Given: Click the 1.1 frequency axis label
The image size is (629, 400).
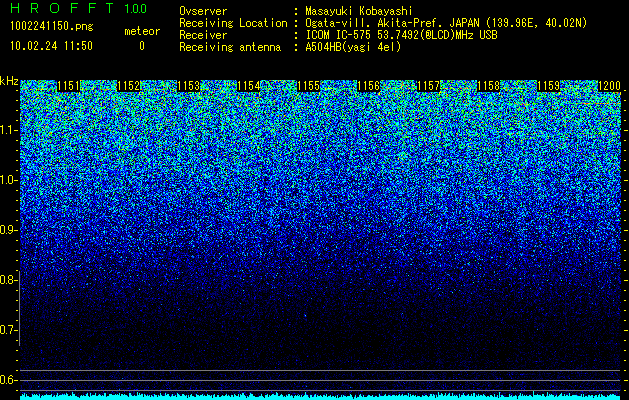Looking at the screenshot, I should (8, 130).
